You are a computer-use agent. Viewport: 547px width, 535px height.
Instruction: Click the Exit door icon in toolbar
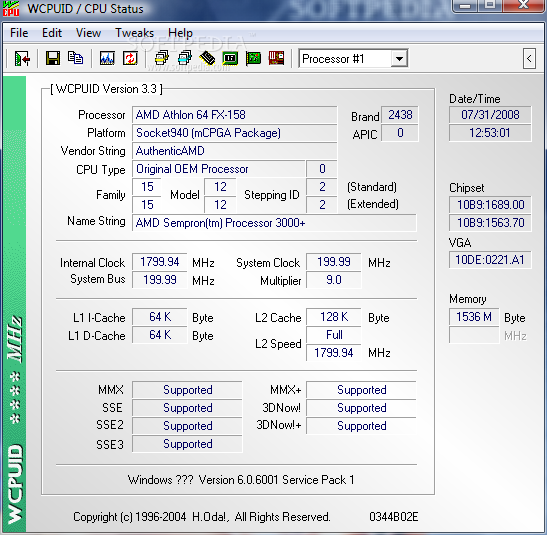coord(22,58)
